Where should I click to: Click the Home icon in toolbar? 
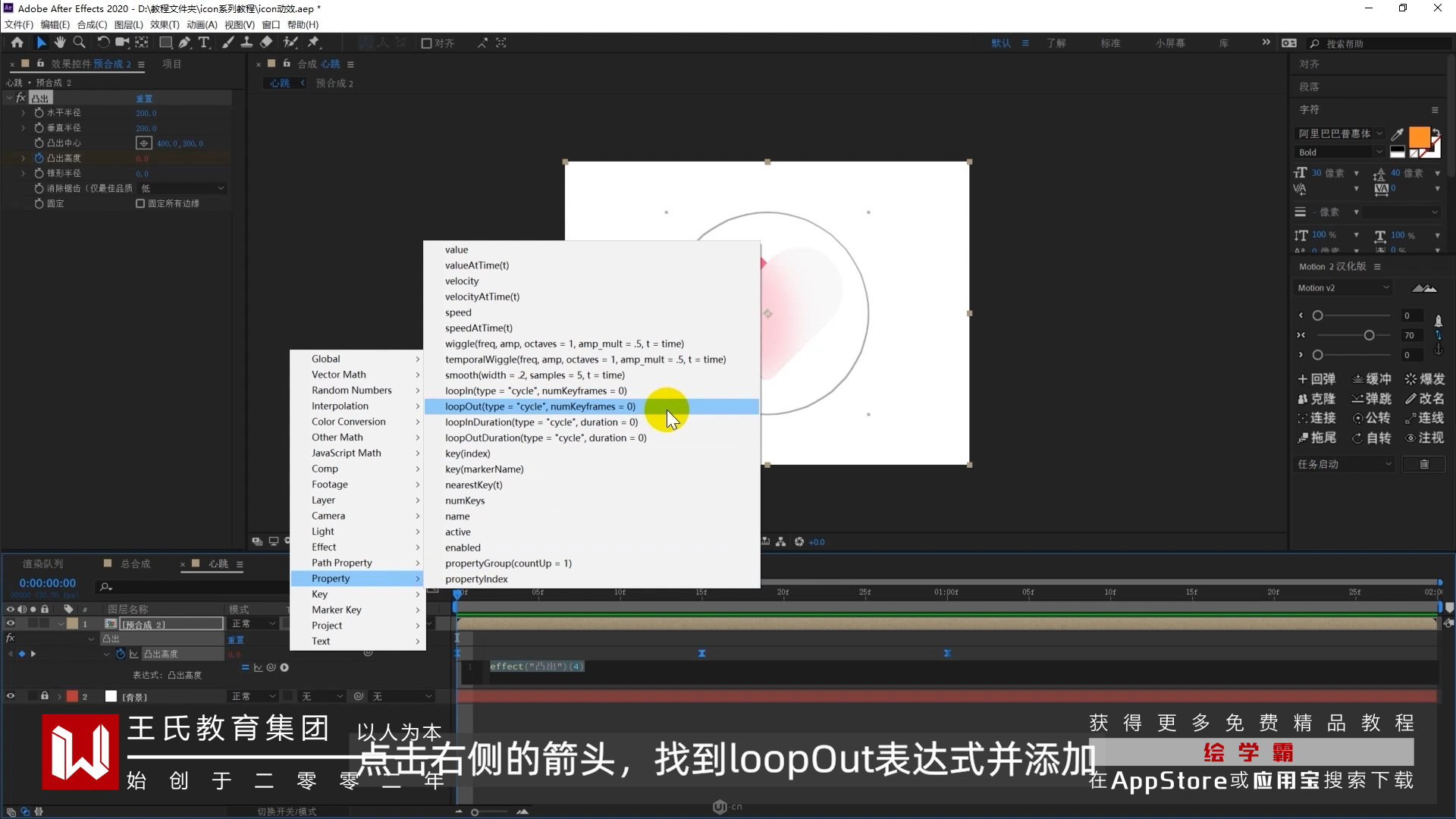17,42
